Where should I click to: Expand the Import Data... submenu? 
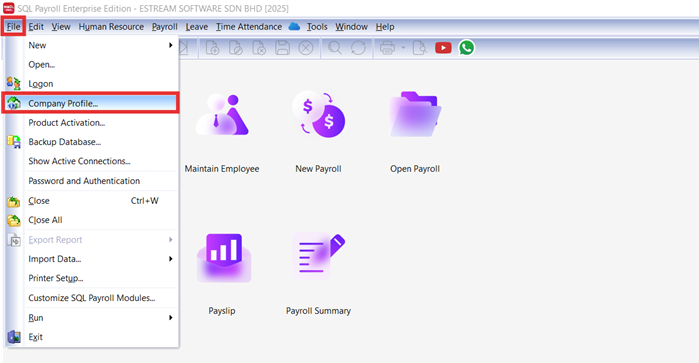tap(91, 259)
